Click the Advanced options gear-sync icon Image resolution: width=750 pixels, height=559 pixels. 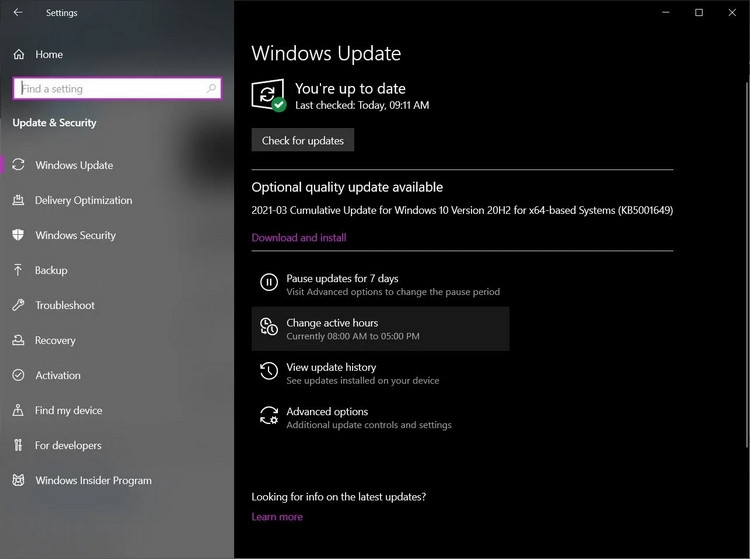[x=269, y=416]
